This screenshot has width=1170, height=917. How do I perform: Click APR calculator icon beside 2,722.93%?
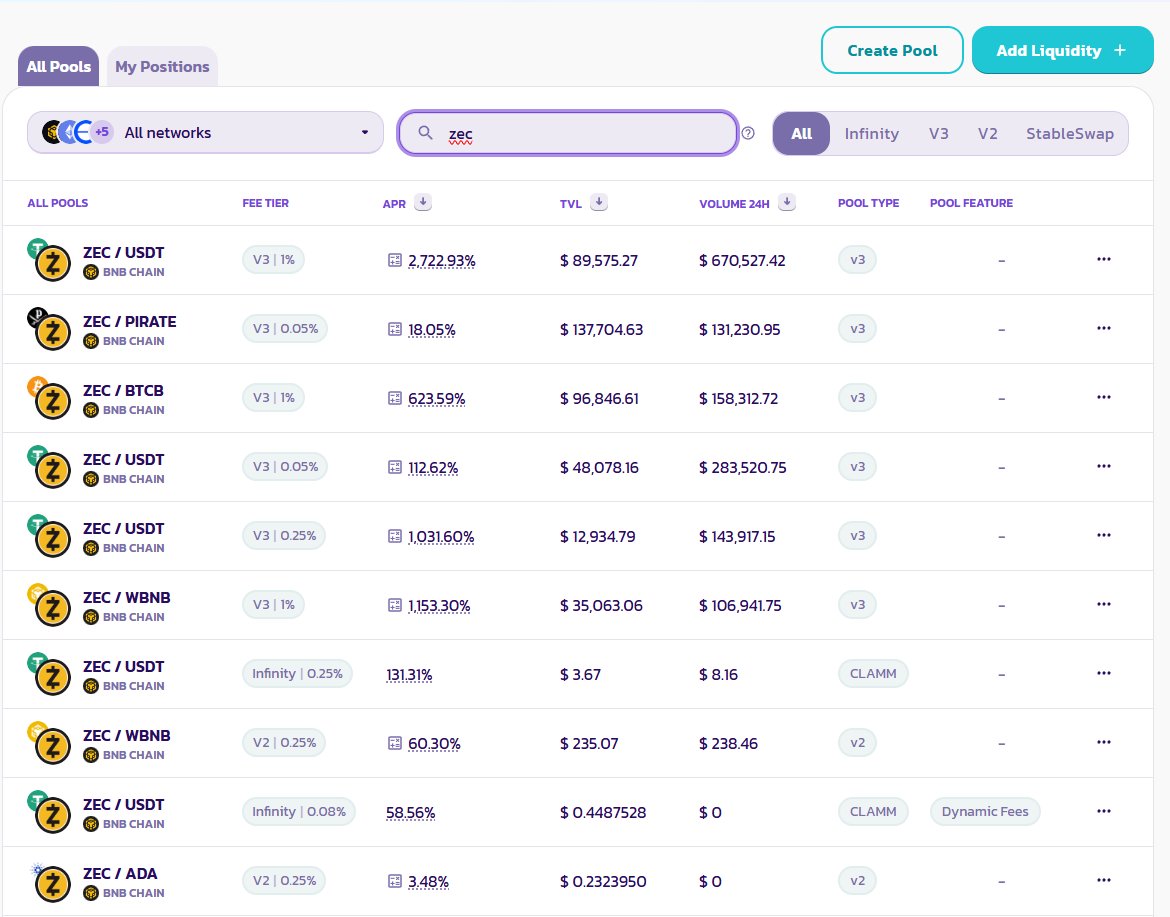point(395,260)
